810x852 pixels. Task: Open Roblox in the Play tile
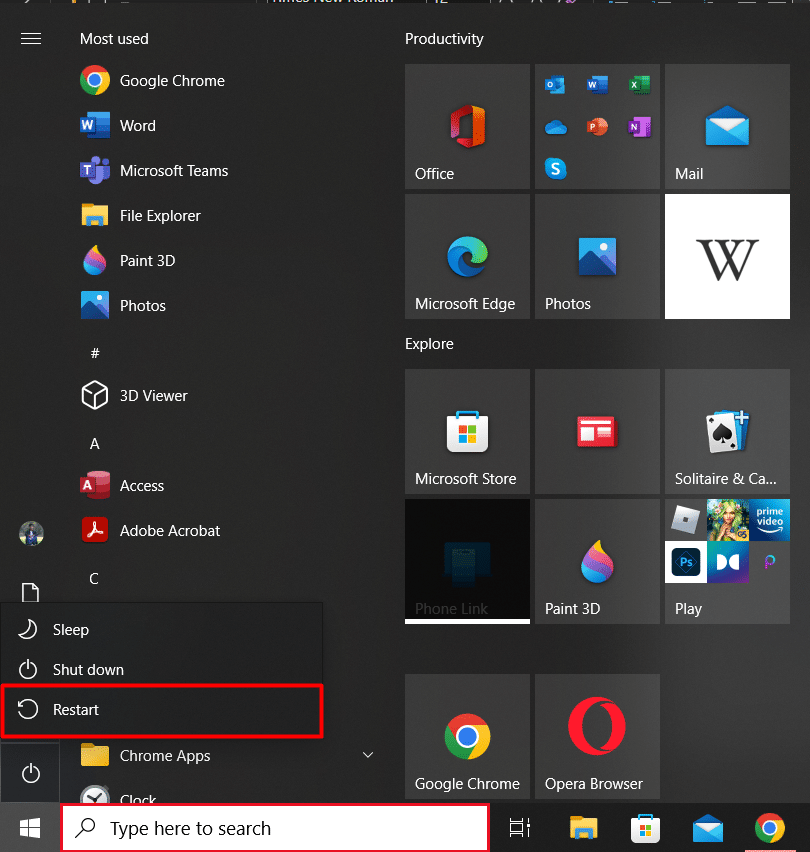pos(686,520)
